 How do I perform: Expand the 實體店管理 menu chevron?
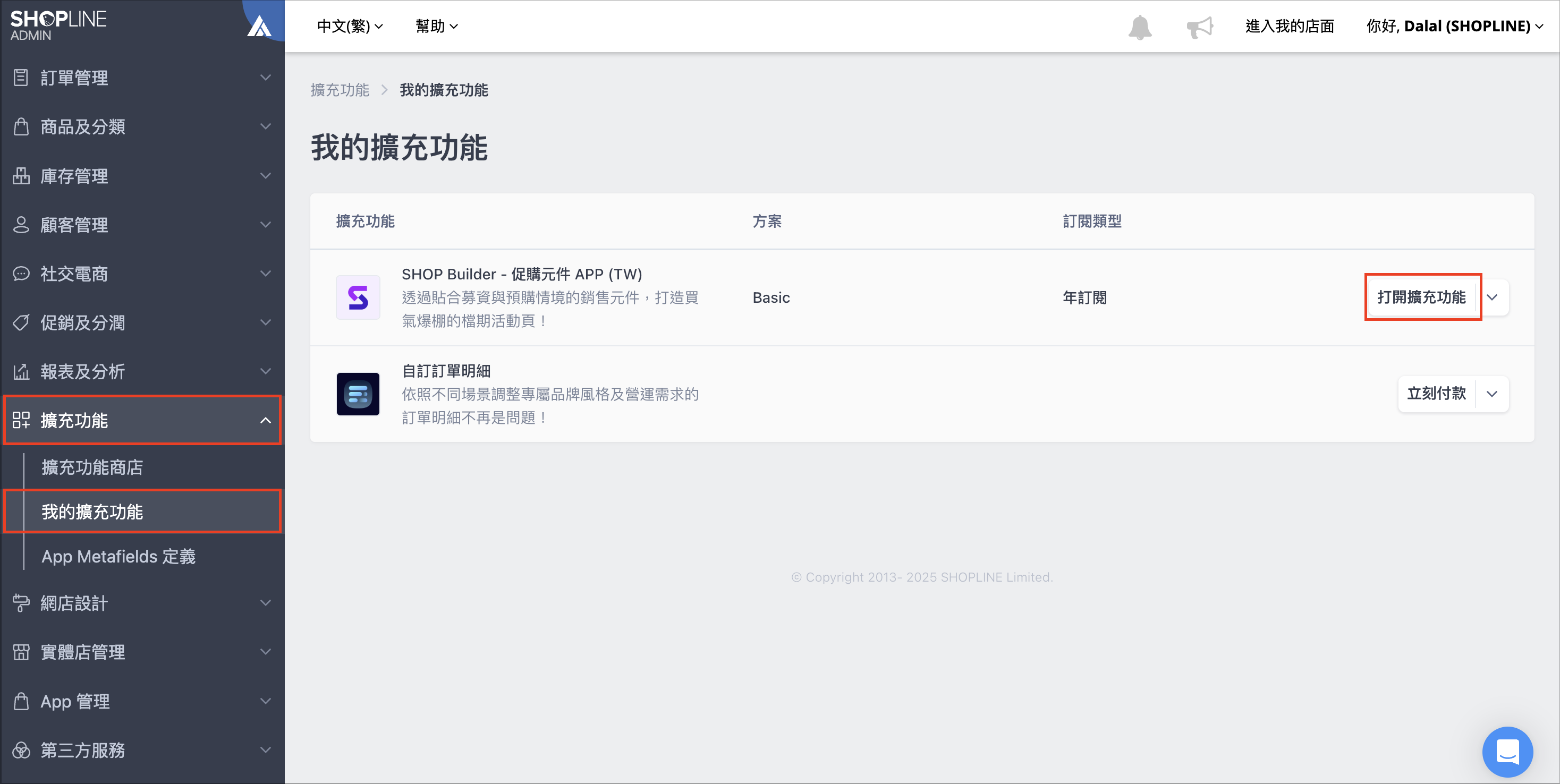[x=265, y=652]
